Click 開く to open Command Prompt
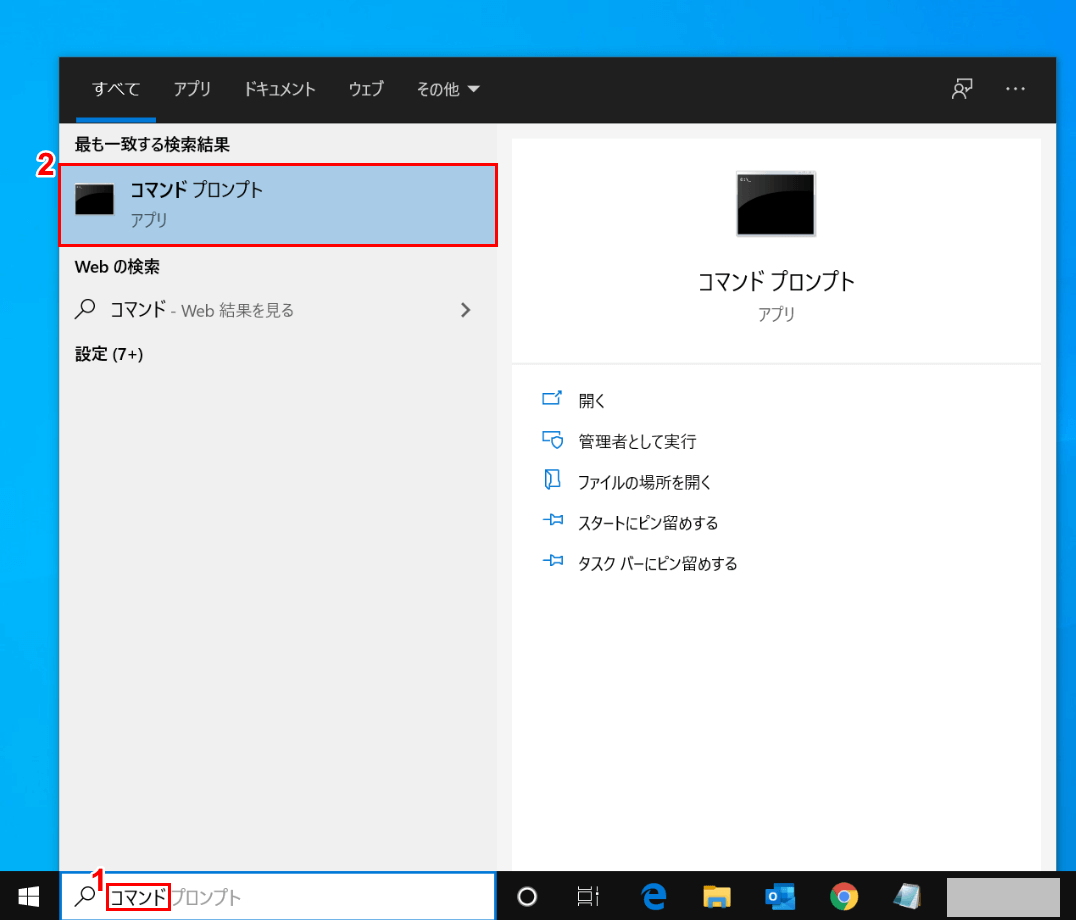1076x920 pixels. [x=592, y=401]
